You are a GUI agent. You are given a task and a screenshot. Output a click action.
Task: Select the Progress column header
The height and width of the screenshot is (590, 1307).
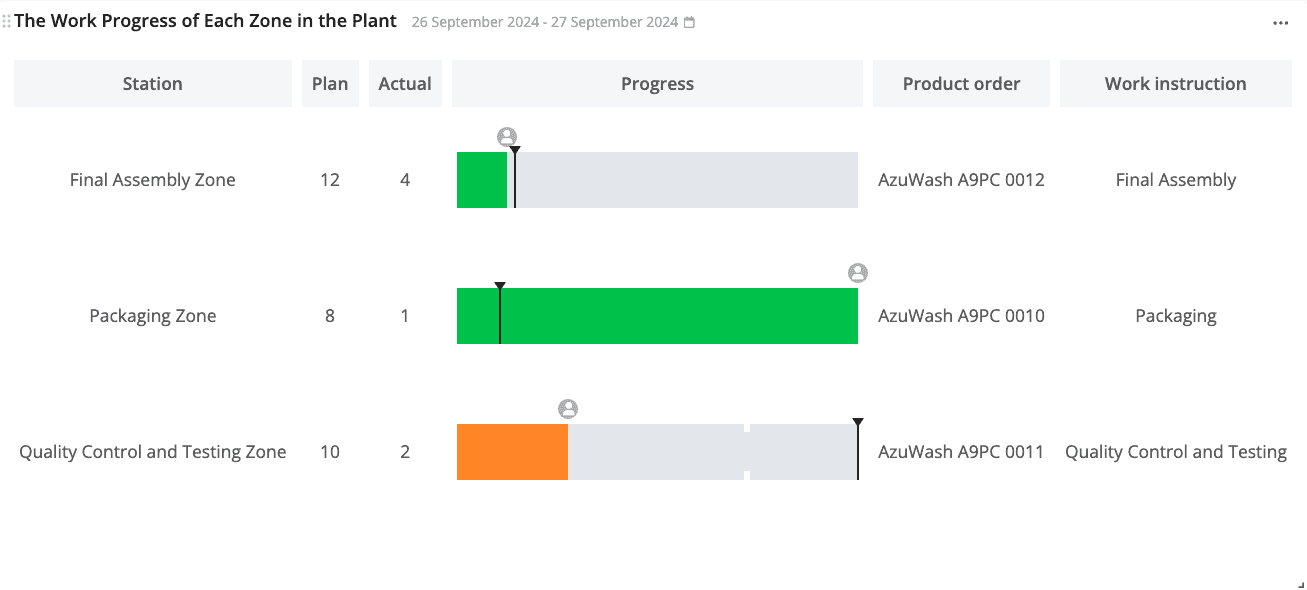[657, 84]
